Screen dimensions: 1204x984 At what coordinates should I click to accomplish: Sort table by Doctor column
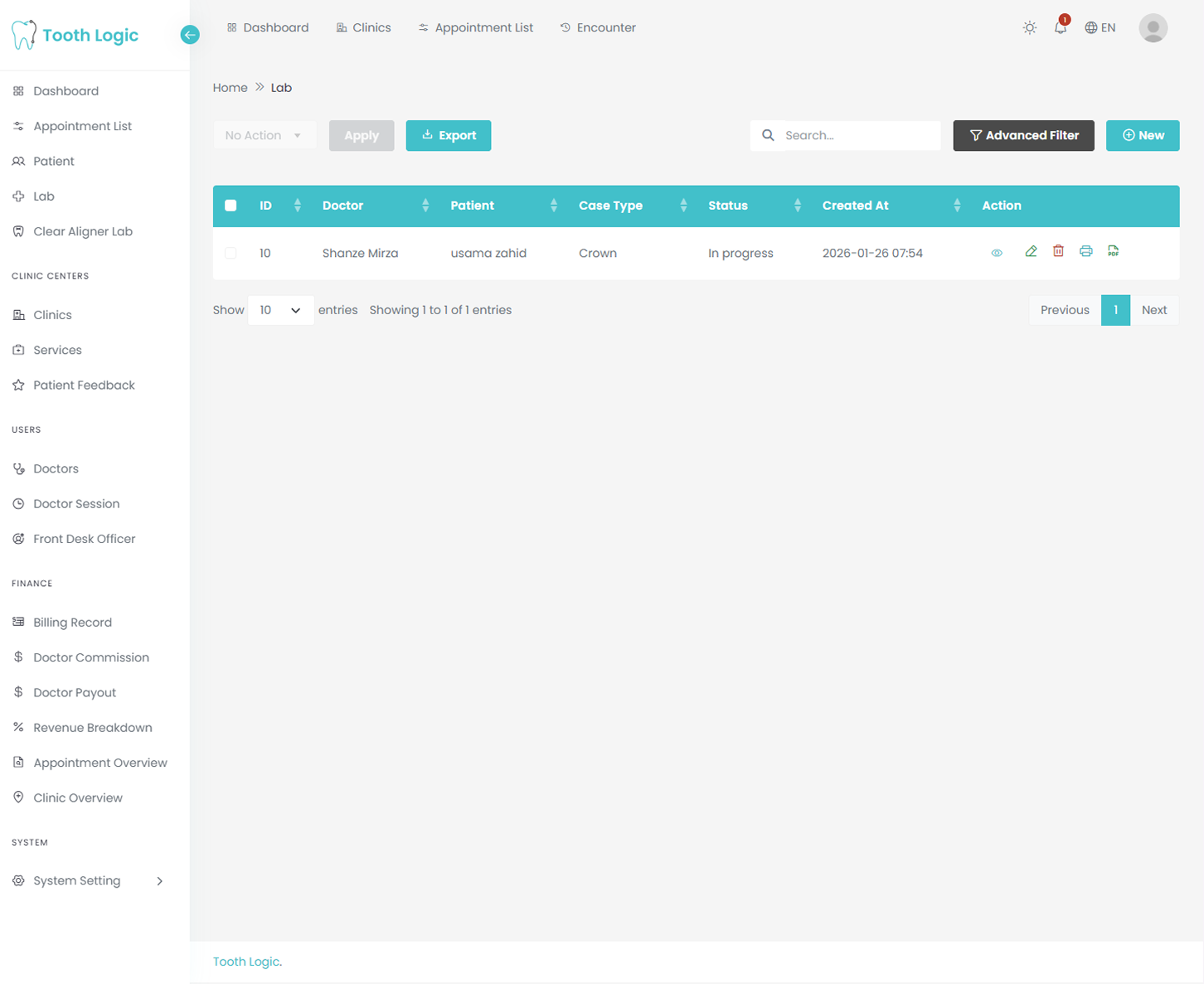click(425, 206)
